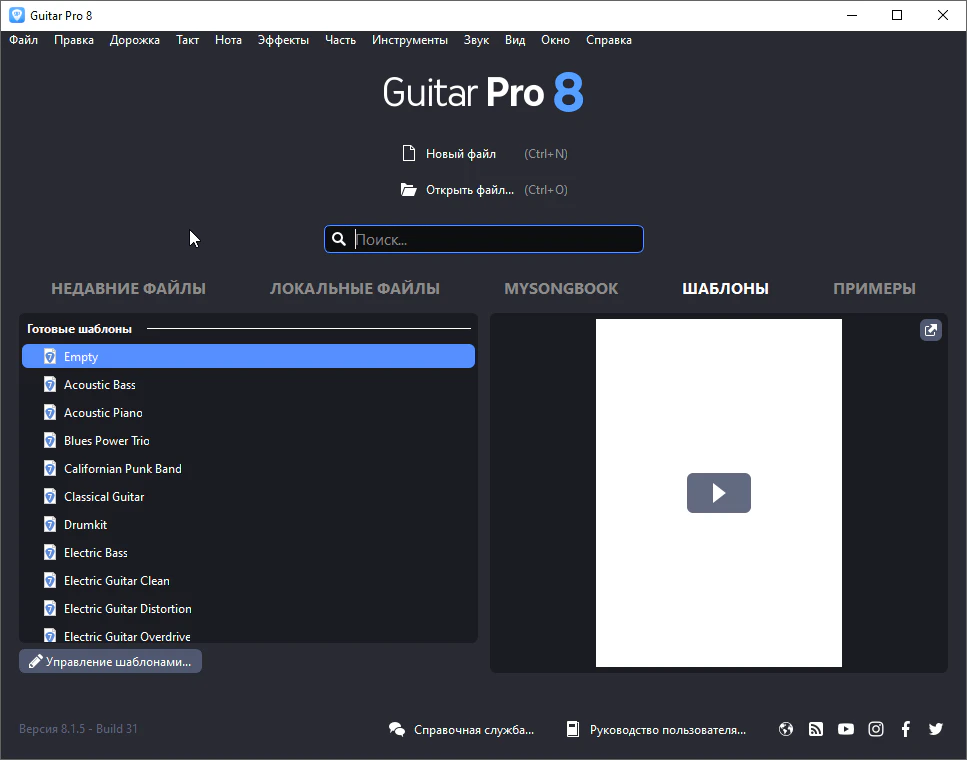The image size is (967, 760).
Task: Switch to the ПРИМЕРЫ tab
Action: [874, 288]
